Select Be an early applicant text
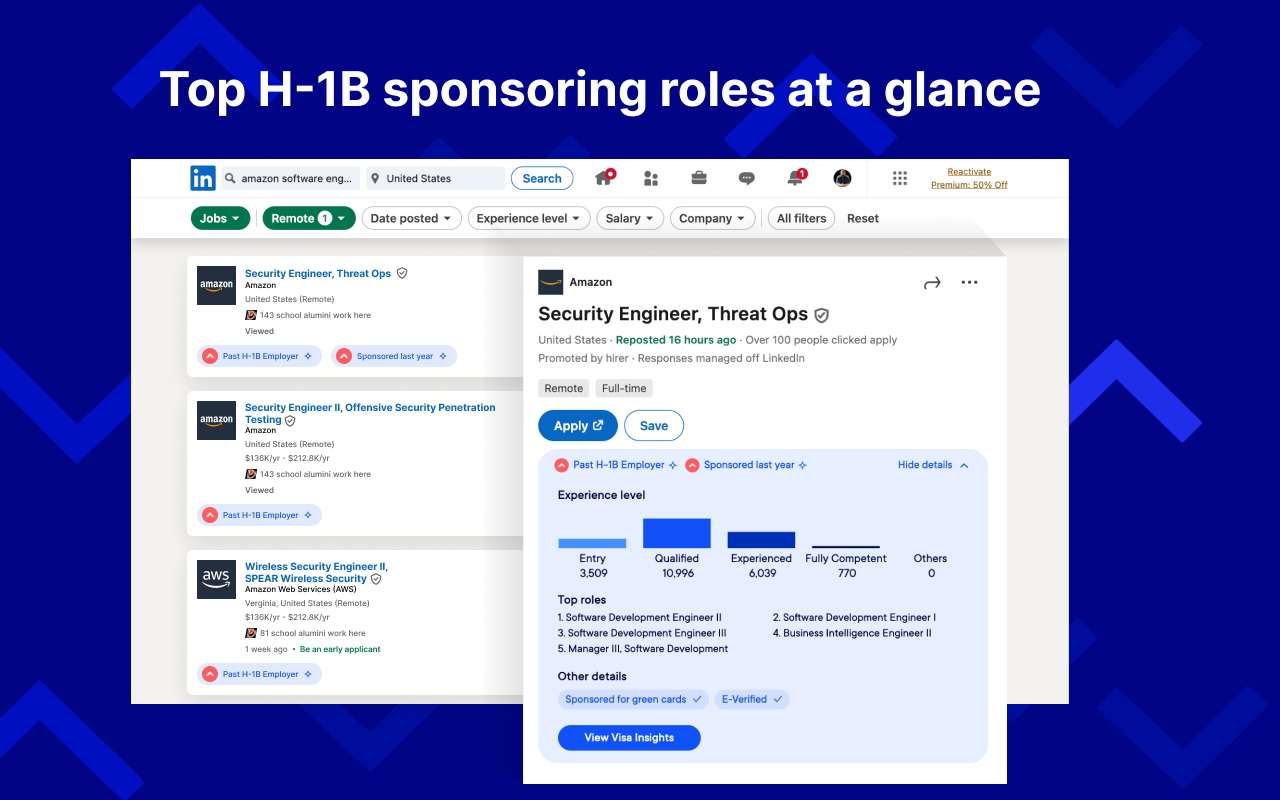1280x800 pixels. 340,649
